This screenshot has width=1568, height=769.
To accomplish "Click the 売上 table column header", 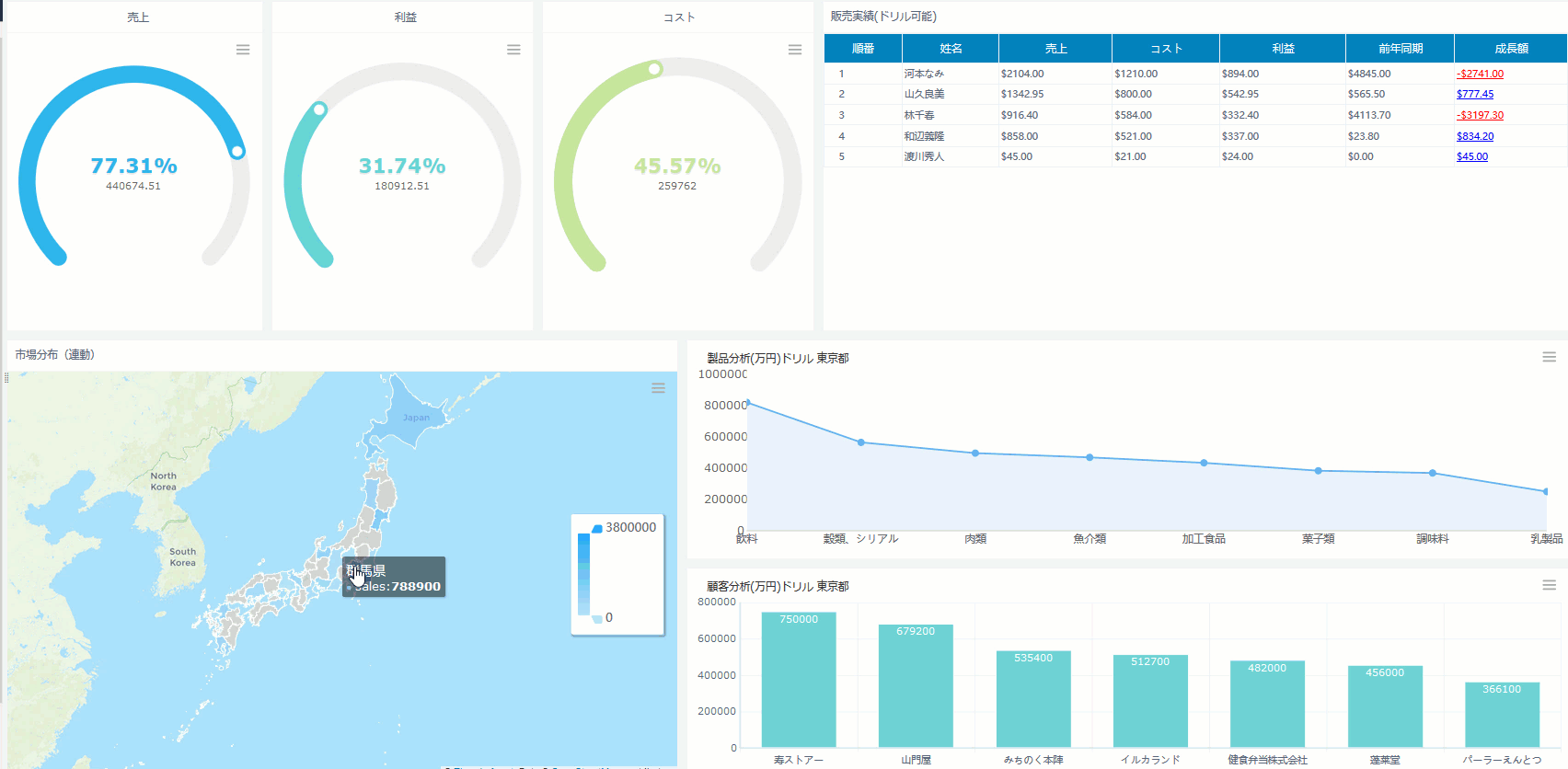I will [1055, 48].
